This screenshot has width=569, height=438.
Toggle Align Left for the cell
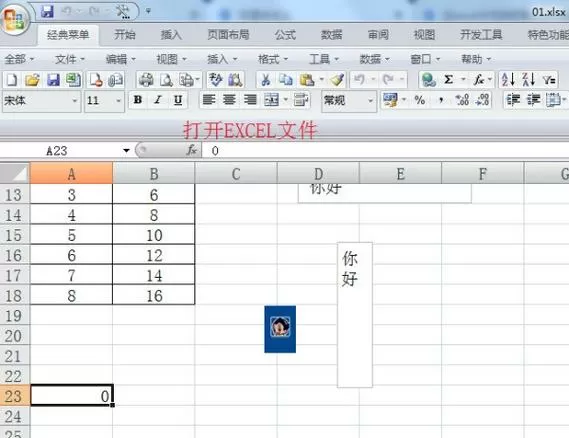tap(209, 100)
